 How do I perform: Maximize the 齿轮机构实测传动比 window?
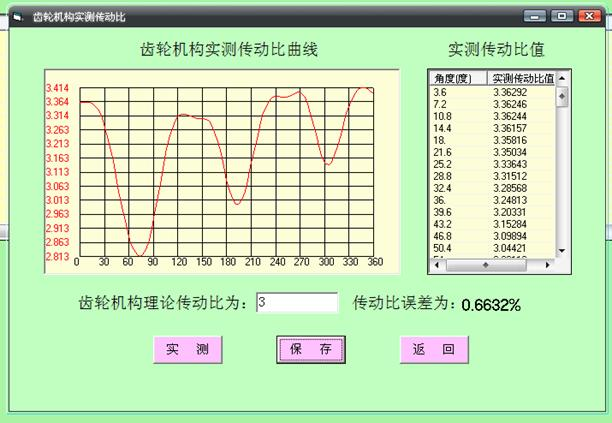point(561,17)
